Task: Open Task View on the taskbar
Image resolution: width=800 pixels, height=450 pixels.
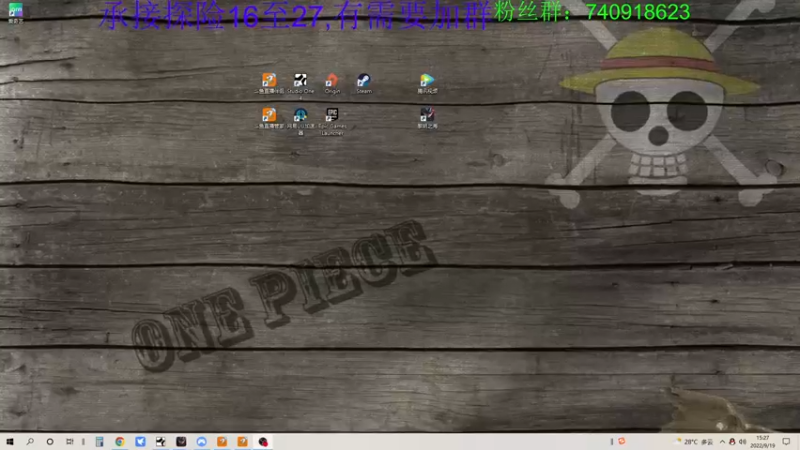Action: point(69,442)
